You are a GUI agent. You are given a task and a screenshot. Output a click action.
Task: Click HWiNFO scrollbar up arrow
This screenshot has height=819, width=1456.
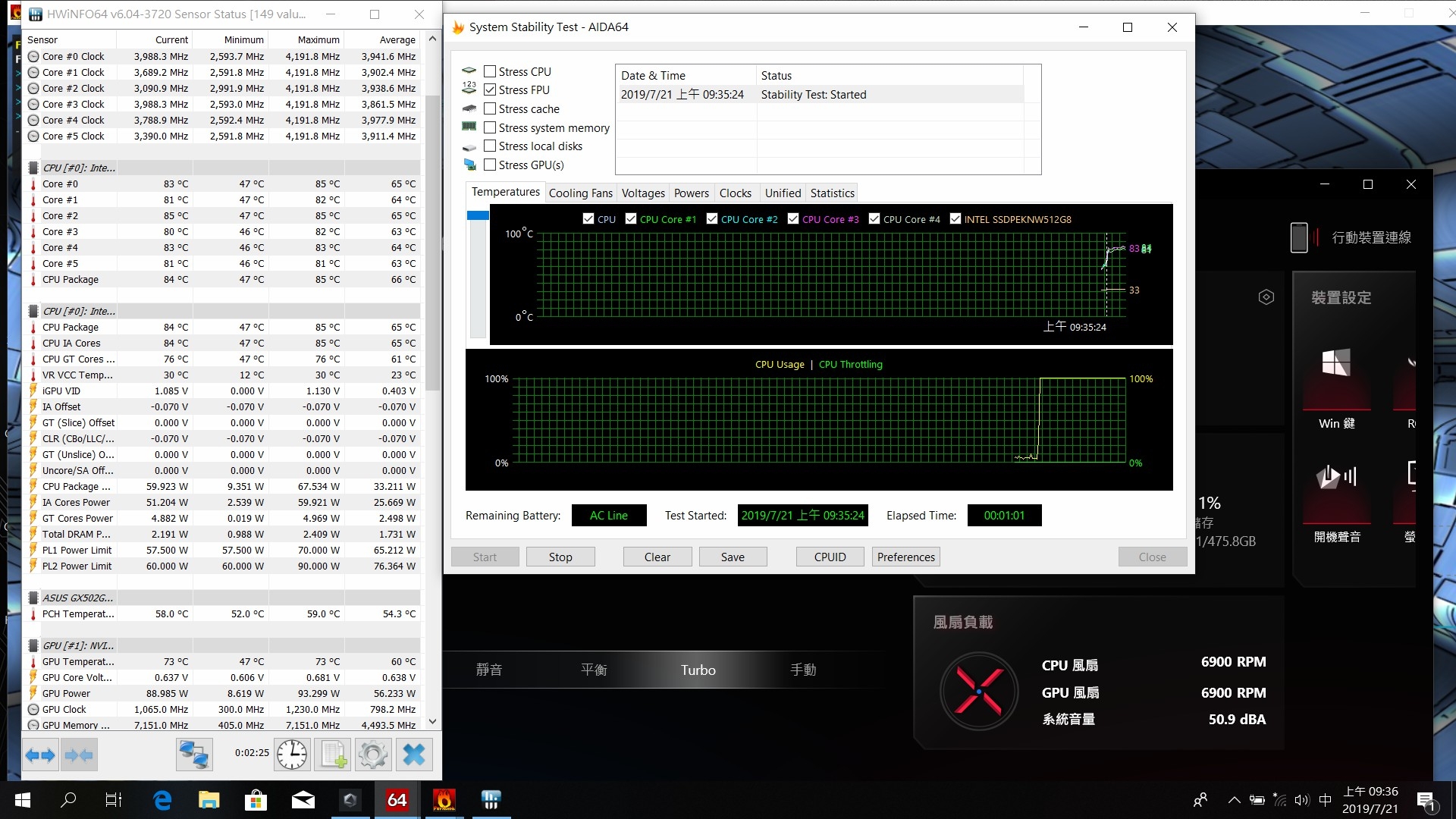(x=432, y=39)
